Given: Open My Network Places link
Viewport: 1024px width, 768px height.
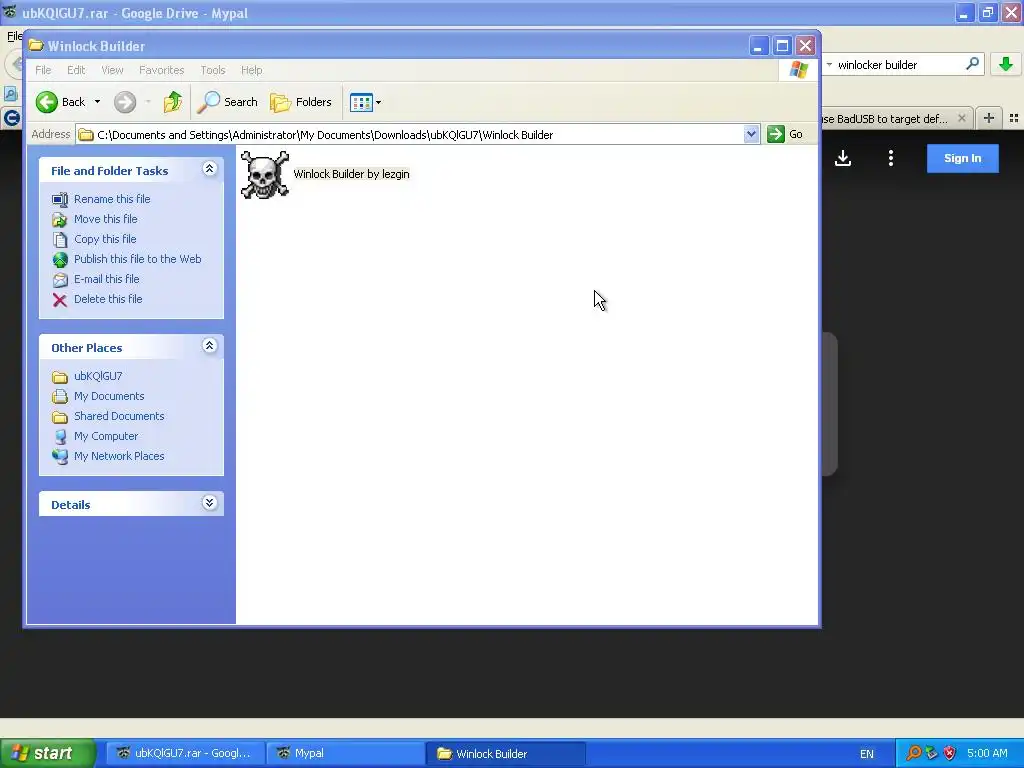Looking at the screenshot, I should tap(119, 456).
